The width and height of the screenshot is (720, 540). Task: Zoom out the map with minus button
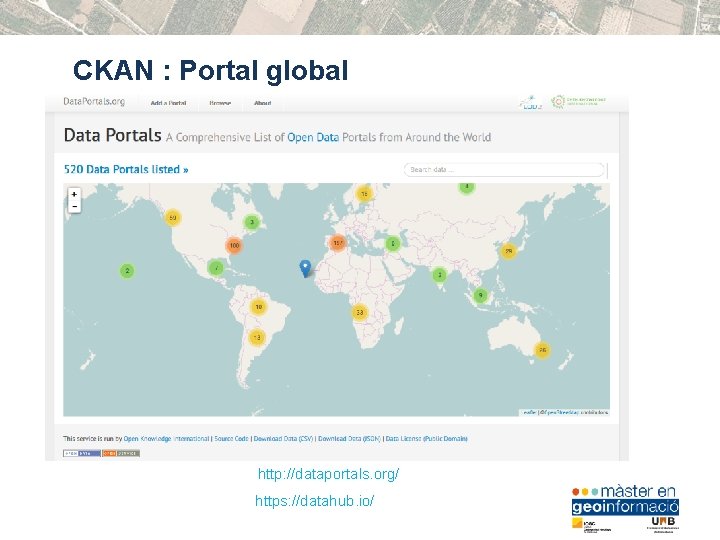(x=74, y=207)
